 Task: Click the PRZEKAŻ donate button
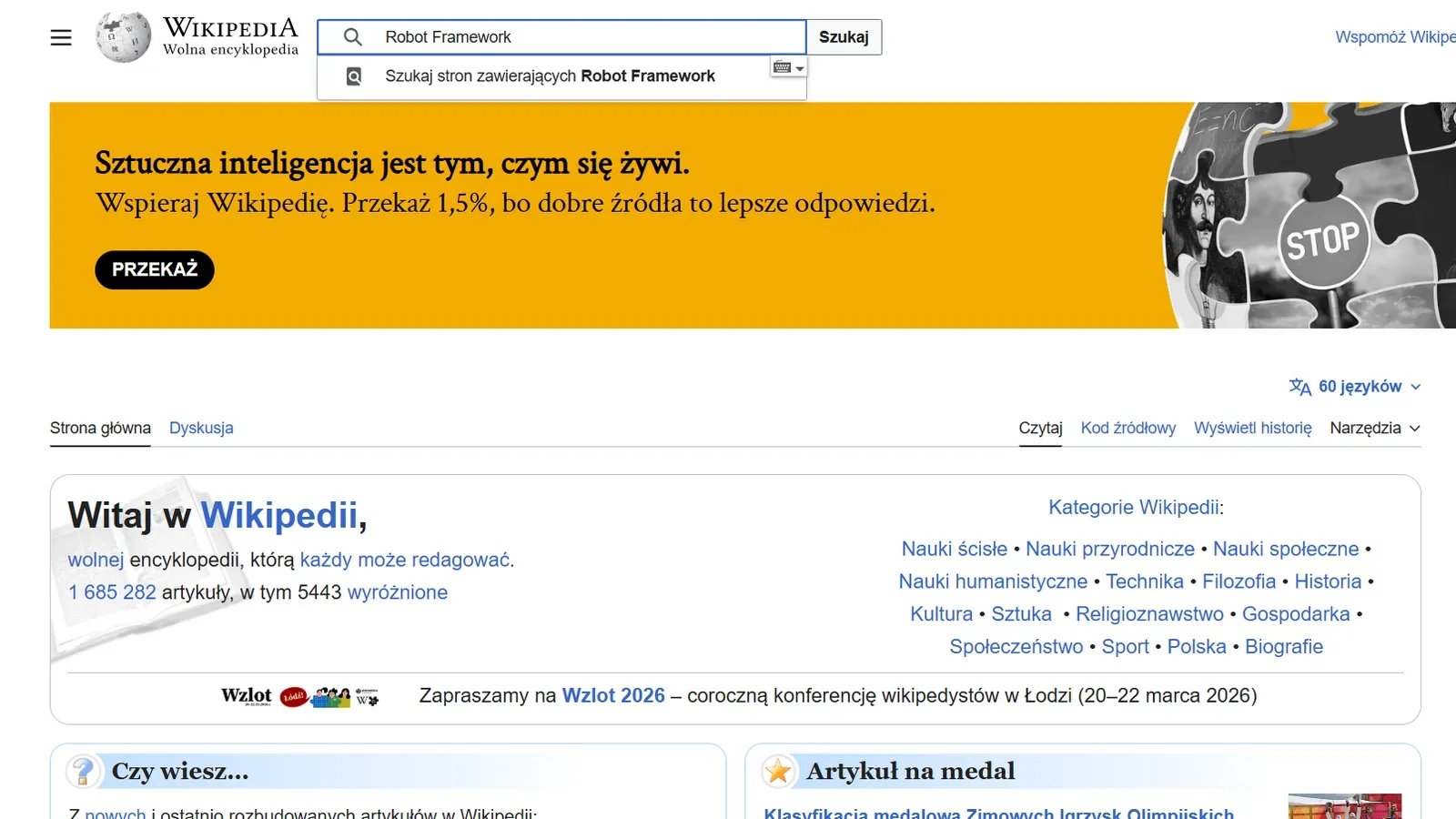[155, 270]
